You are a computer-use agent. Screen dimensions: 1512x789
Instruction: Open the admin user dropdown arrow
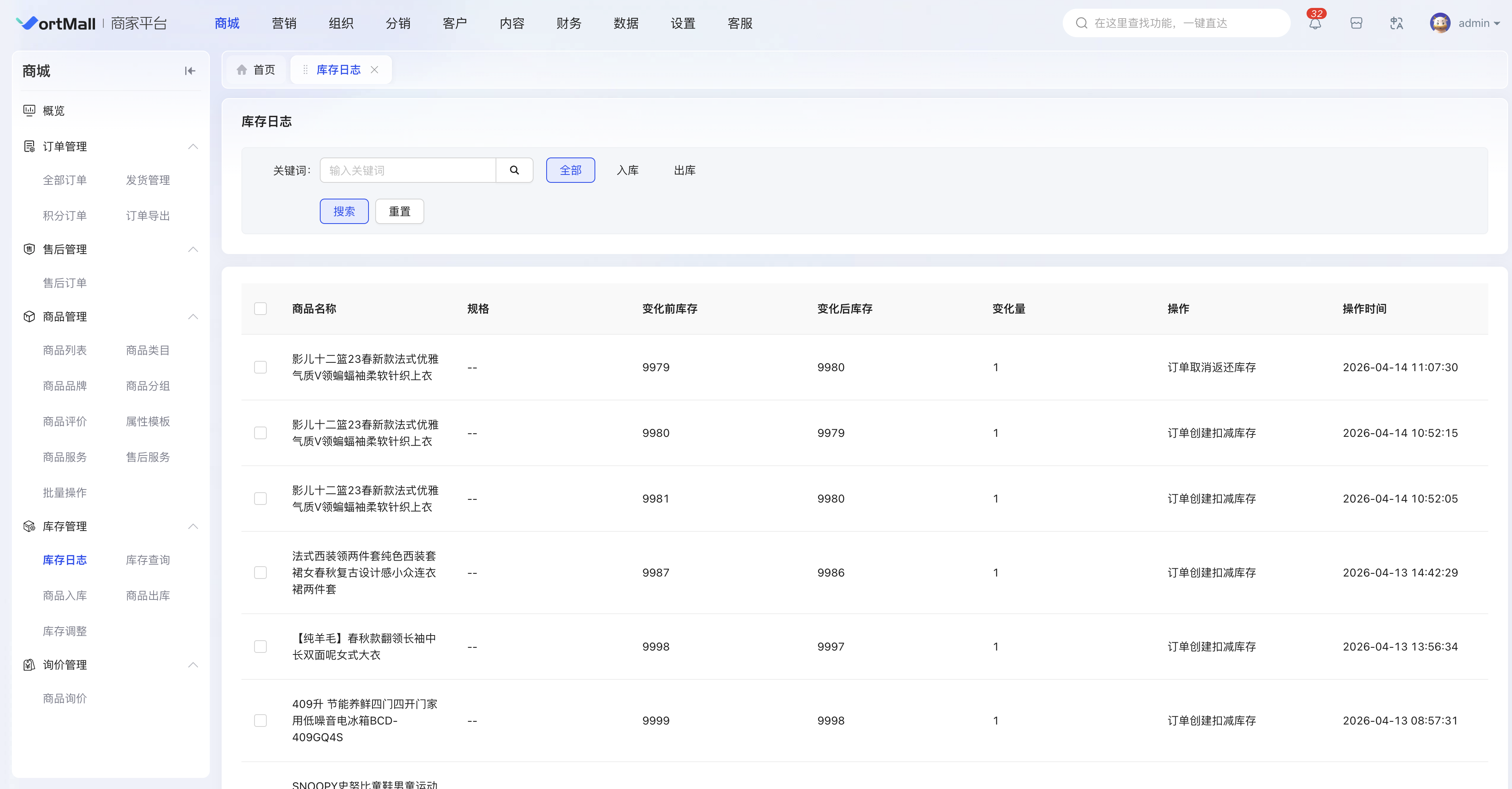1497,23
